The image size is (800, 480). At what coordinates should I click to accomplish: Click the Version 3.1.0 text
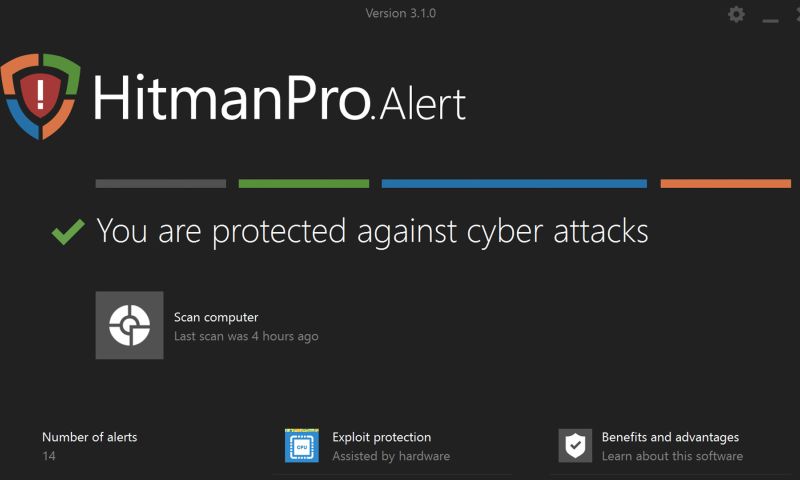click(x=400, y=13)
